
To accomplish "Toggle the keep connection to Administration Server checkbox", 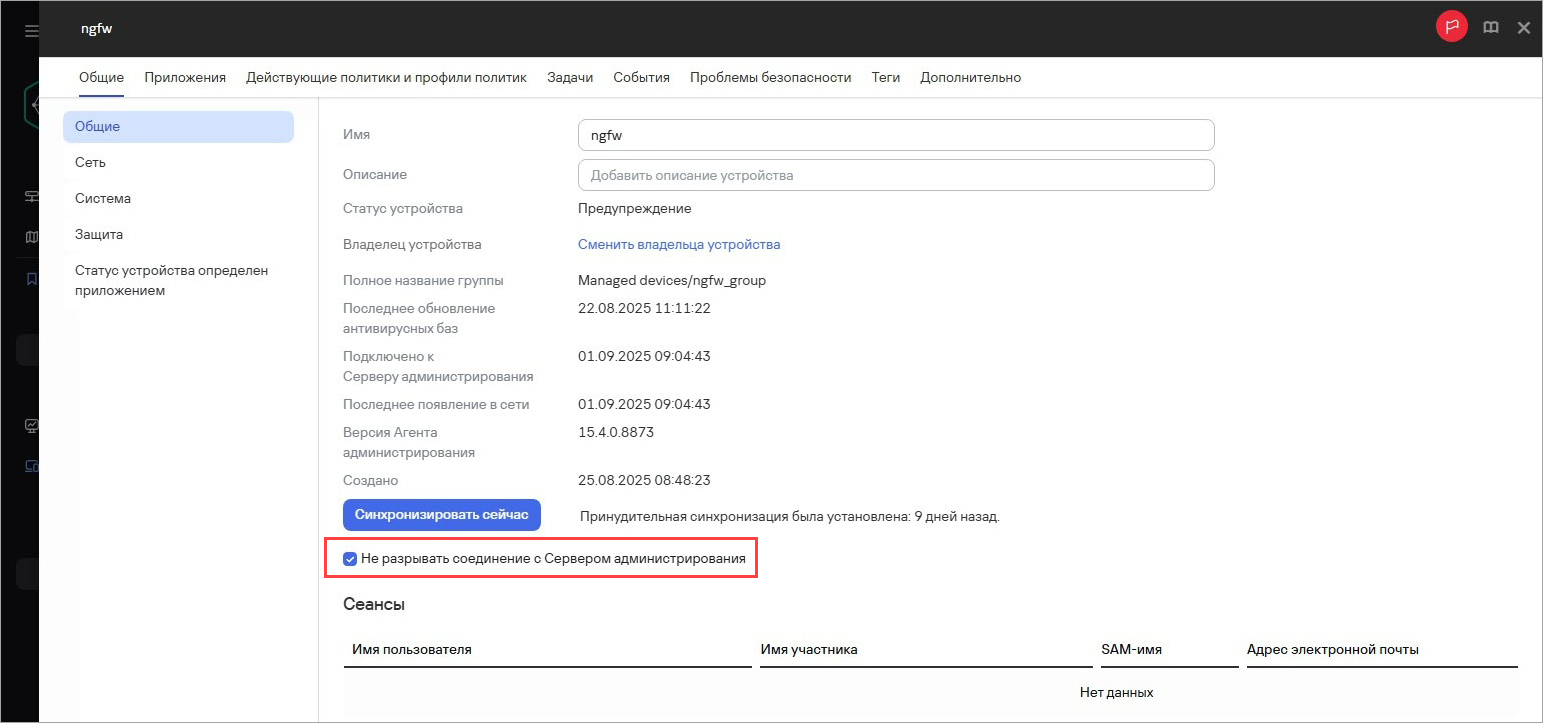I will tap(349, 559).
